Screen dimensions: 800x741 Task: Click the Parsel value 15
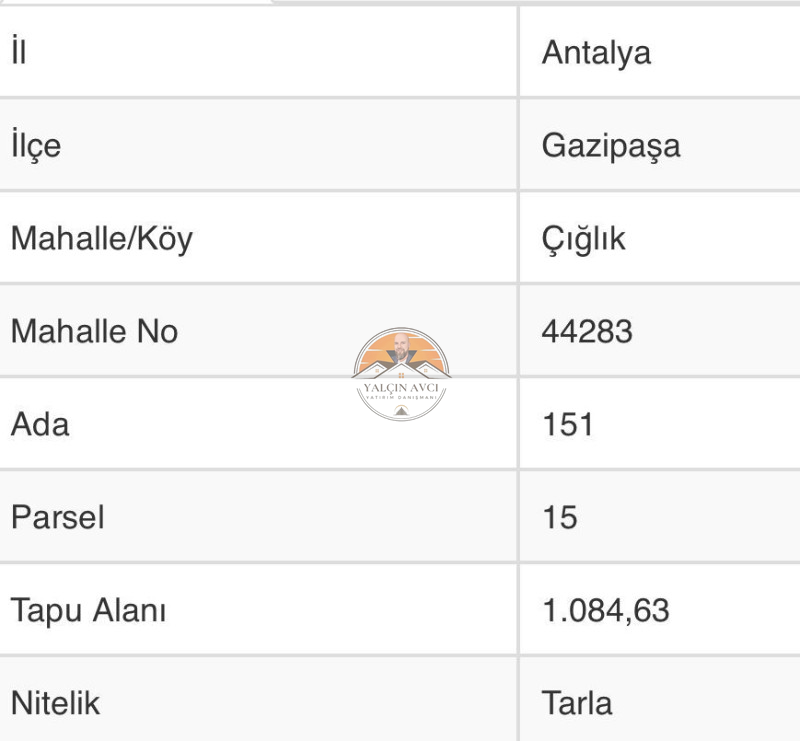pyautogui.click(x=560, y=517)
